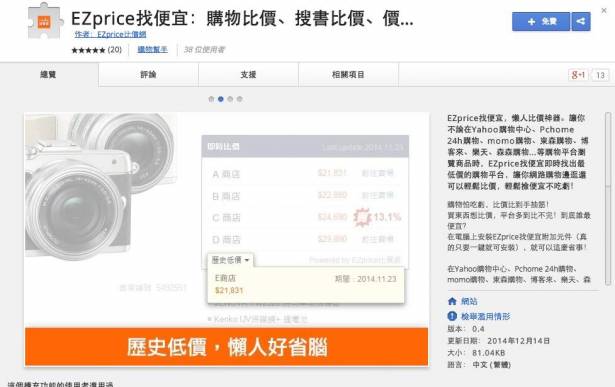615x387 pixels.
Task: Click the EZprice extension puzzle-piece icon
Action: pyautogui.click(x=45, y=21)
